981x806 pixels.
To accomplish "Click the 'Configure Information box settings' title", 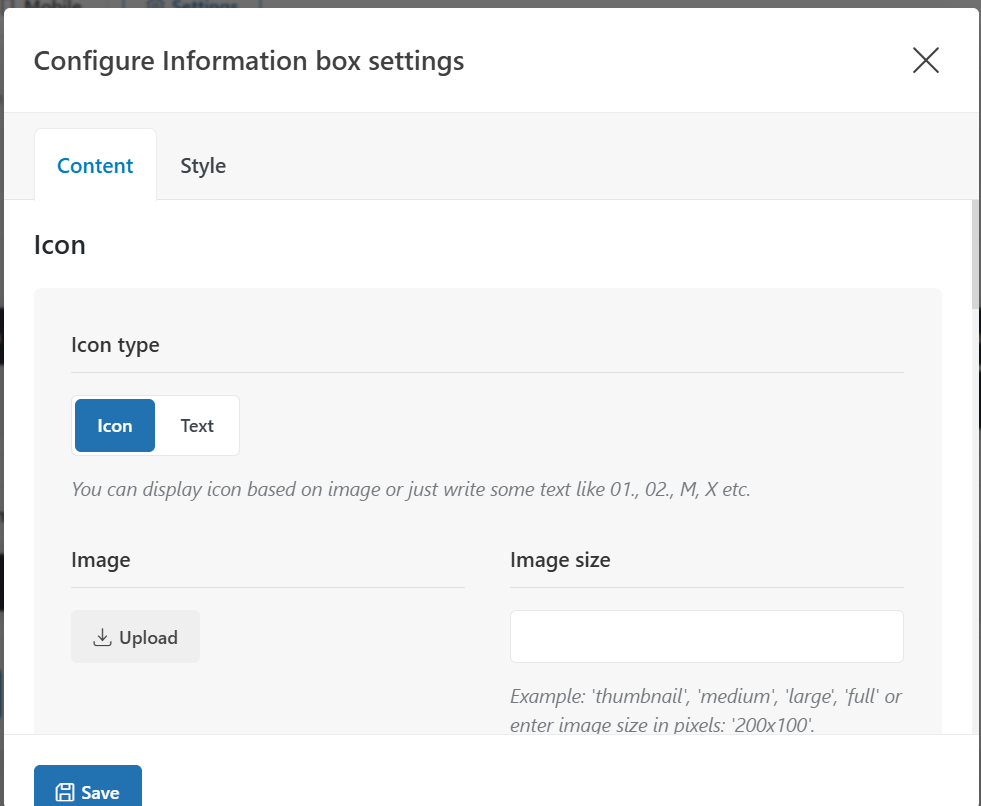I will [x=249, y=61].
